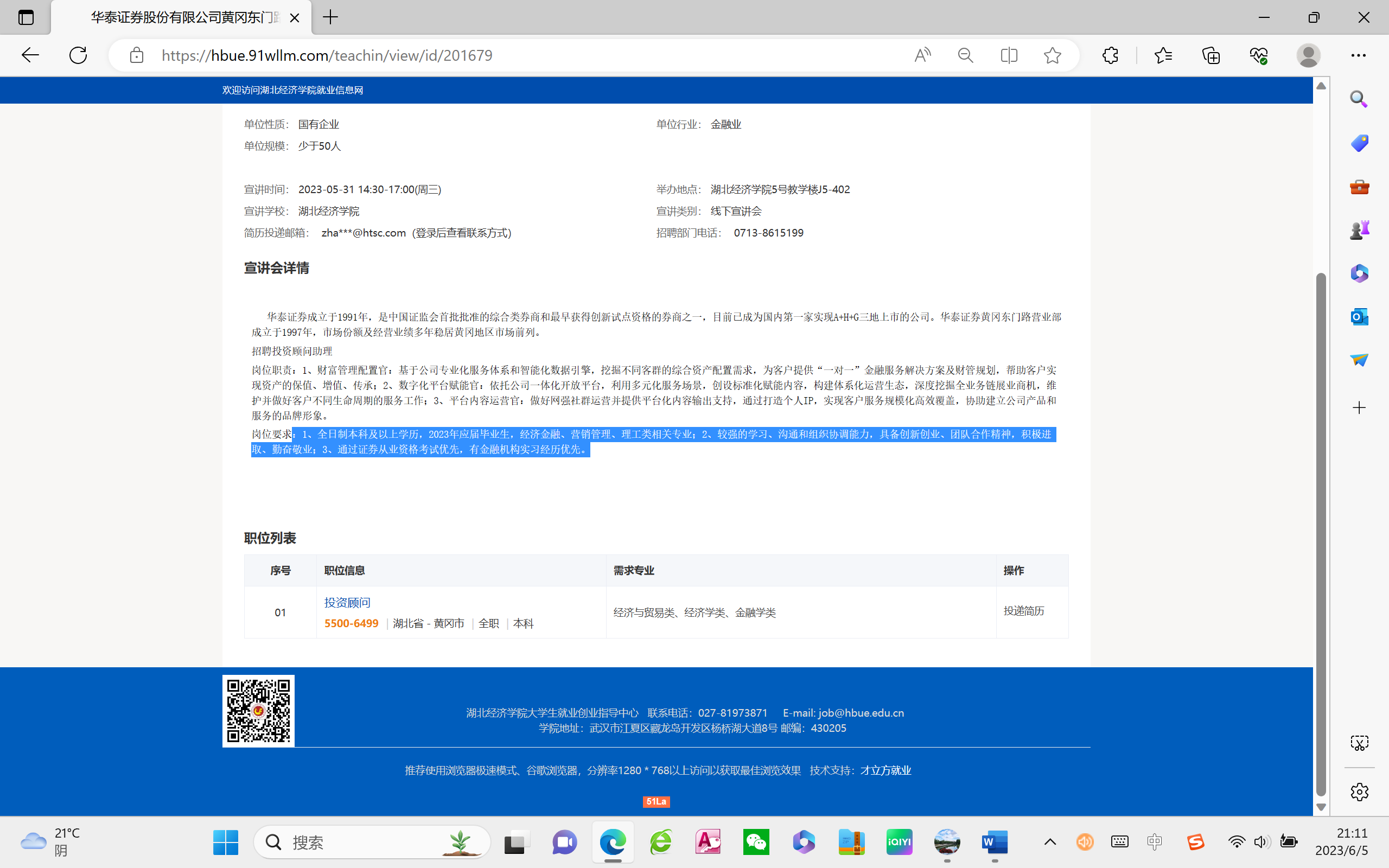This screenshot has height=868, width=1389.
Task: Click the zoom out magnifier icon
Action: (x=965, y=55)
